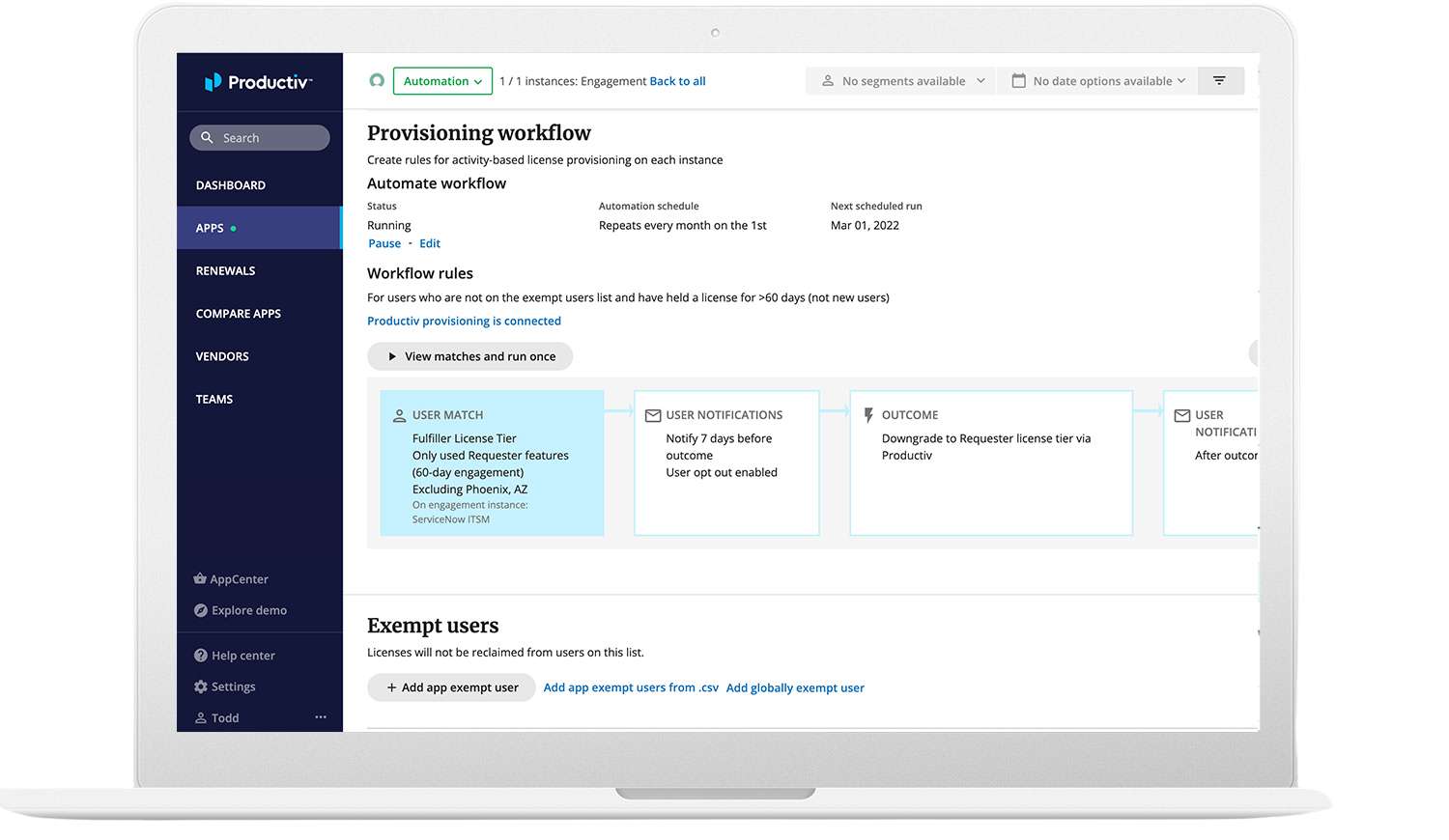Image resolution: width=1449 pixels, height=840 pixels.
Task: Click the play triangle in View matches button
Action: [392, 356]
